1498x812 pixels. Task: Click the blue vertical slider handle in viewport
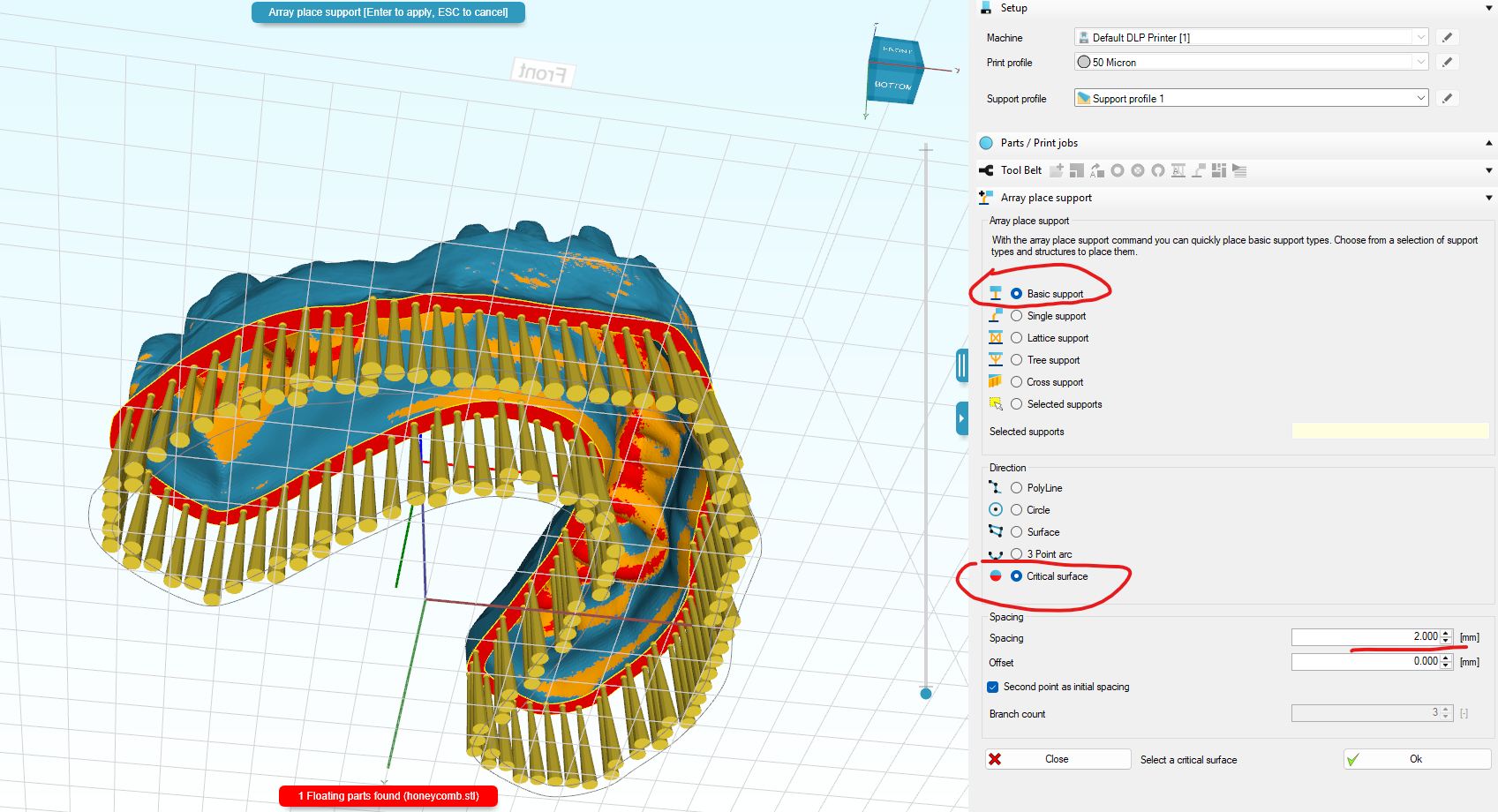(926, 693)
